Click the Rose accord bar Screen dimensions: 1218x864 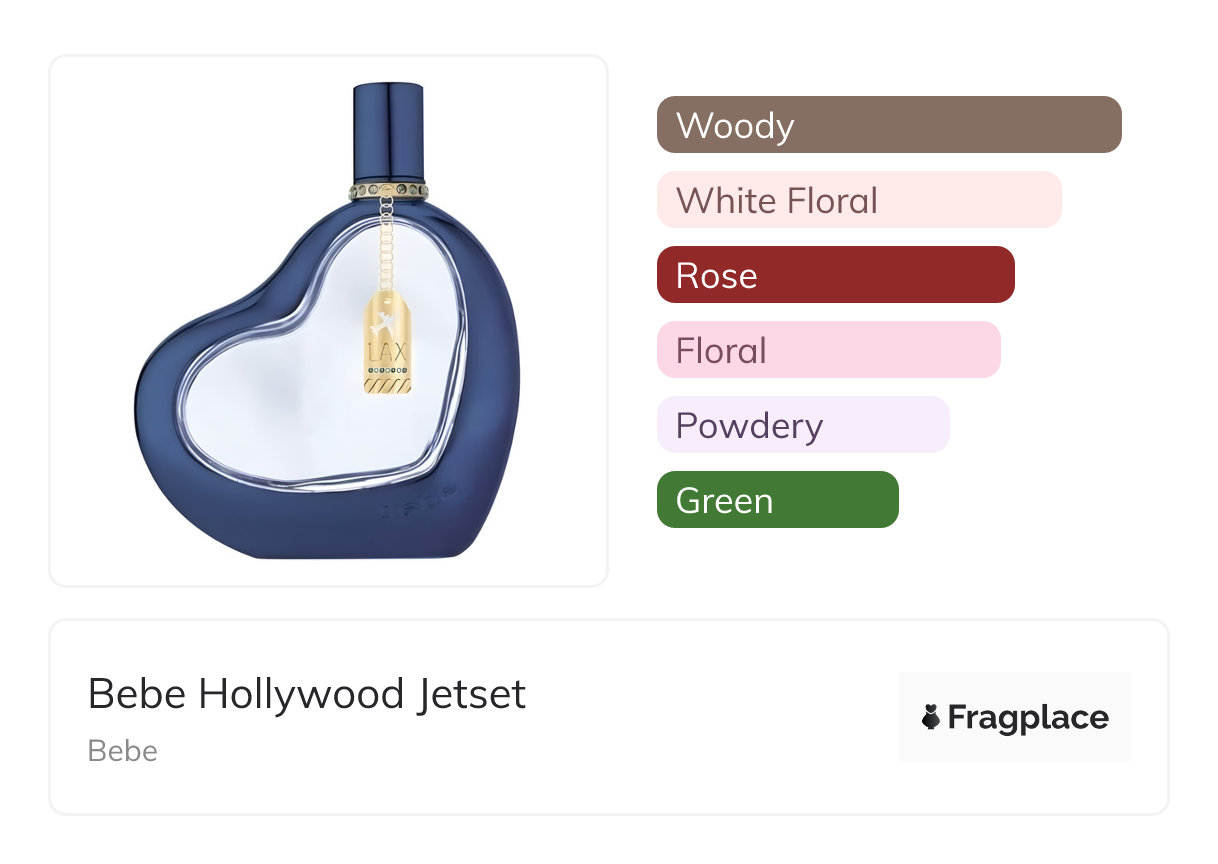(x=836, y=275)
